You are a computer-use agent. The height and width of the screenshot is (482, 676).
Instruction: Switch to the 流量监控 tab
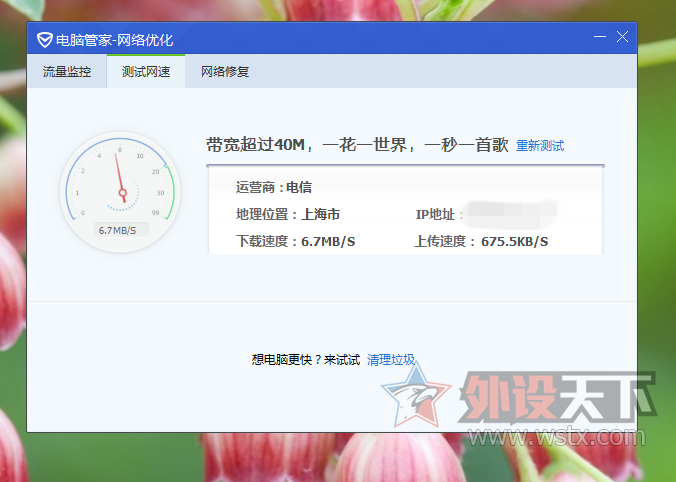coord(67,72)
